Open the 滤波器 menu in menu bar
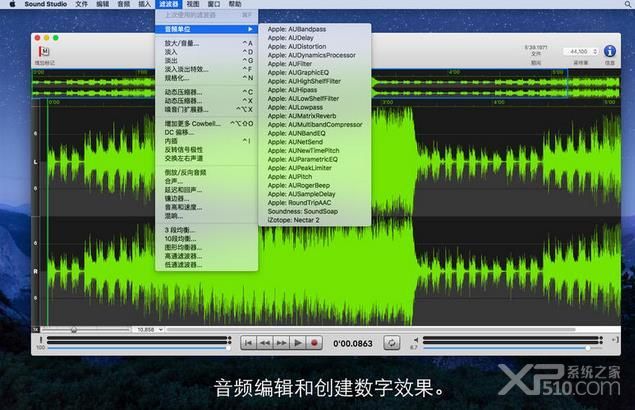This screenshot has width=635, height=410. 168,4
